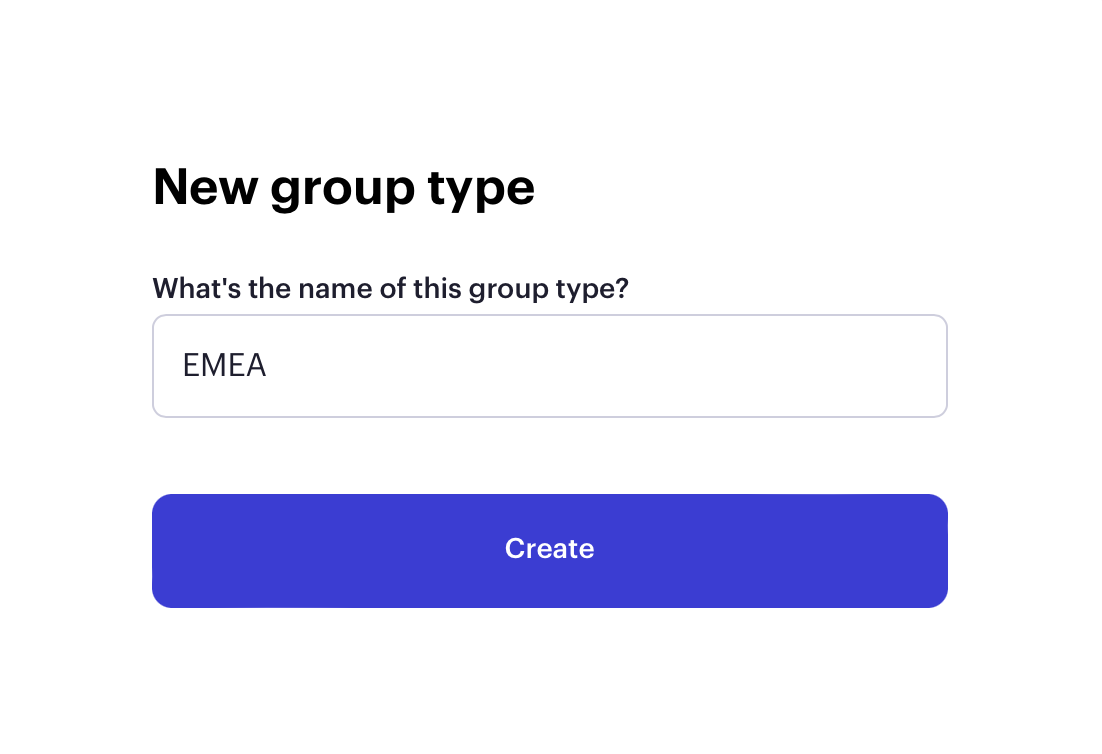Hit the wide blue Create button
1102x754 pixels.
tap(550, 551)
